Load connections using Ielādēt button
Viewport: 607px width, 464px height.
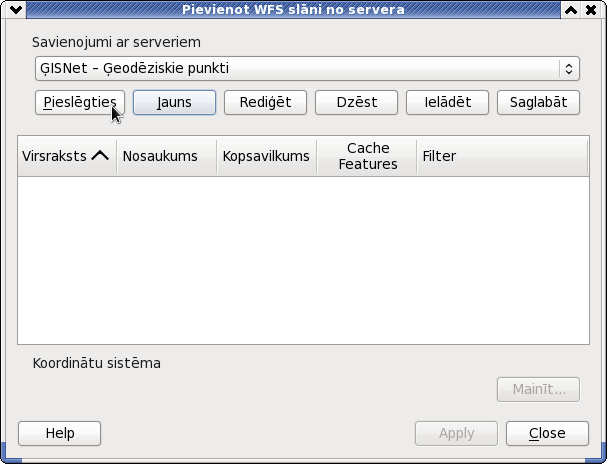pyautogui.click(x=448, y=103)
